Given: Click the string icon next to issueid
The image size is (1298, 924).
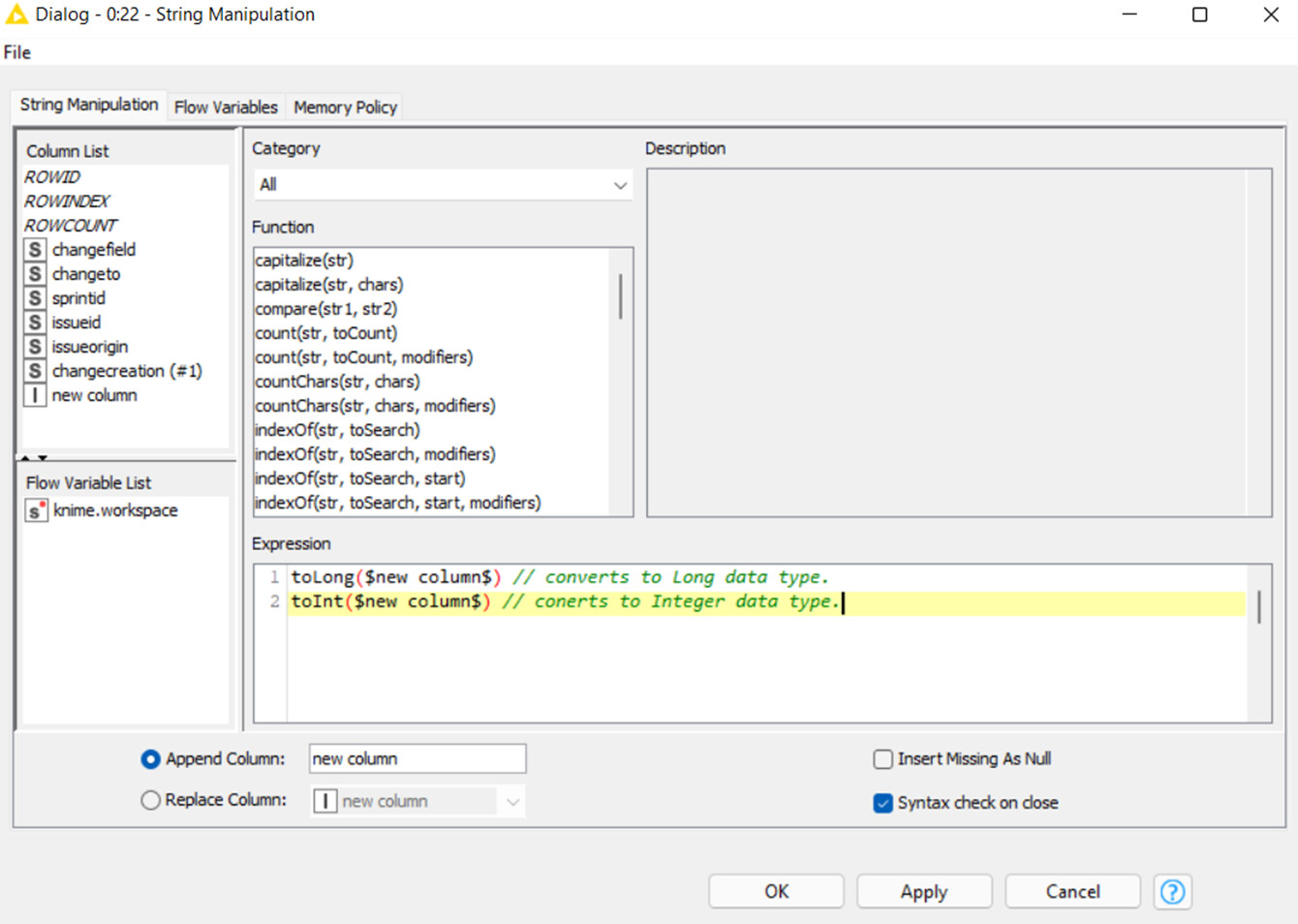Looking at the screenshot, I should [x=35, y=322].
